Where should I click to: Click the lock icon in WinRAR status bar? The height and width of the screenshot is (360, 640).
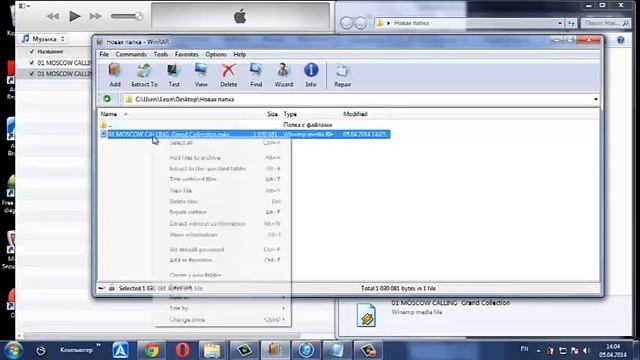pos(111,288)
